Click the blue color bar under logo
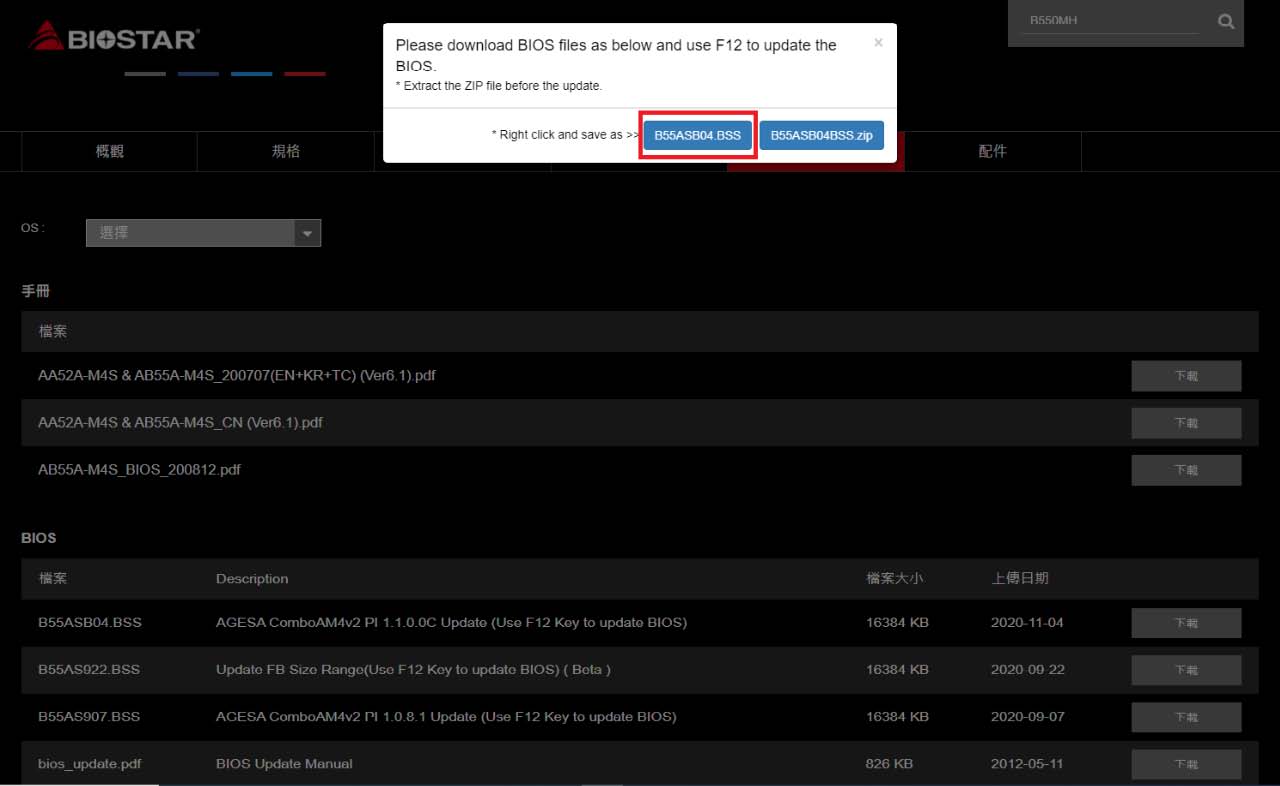1280x786 pixels. 251,74
